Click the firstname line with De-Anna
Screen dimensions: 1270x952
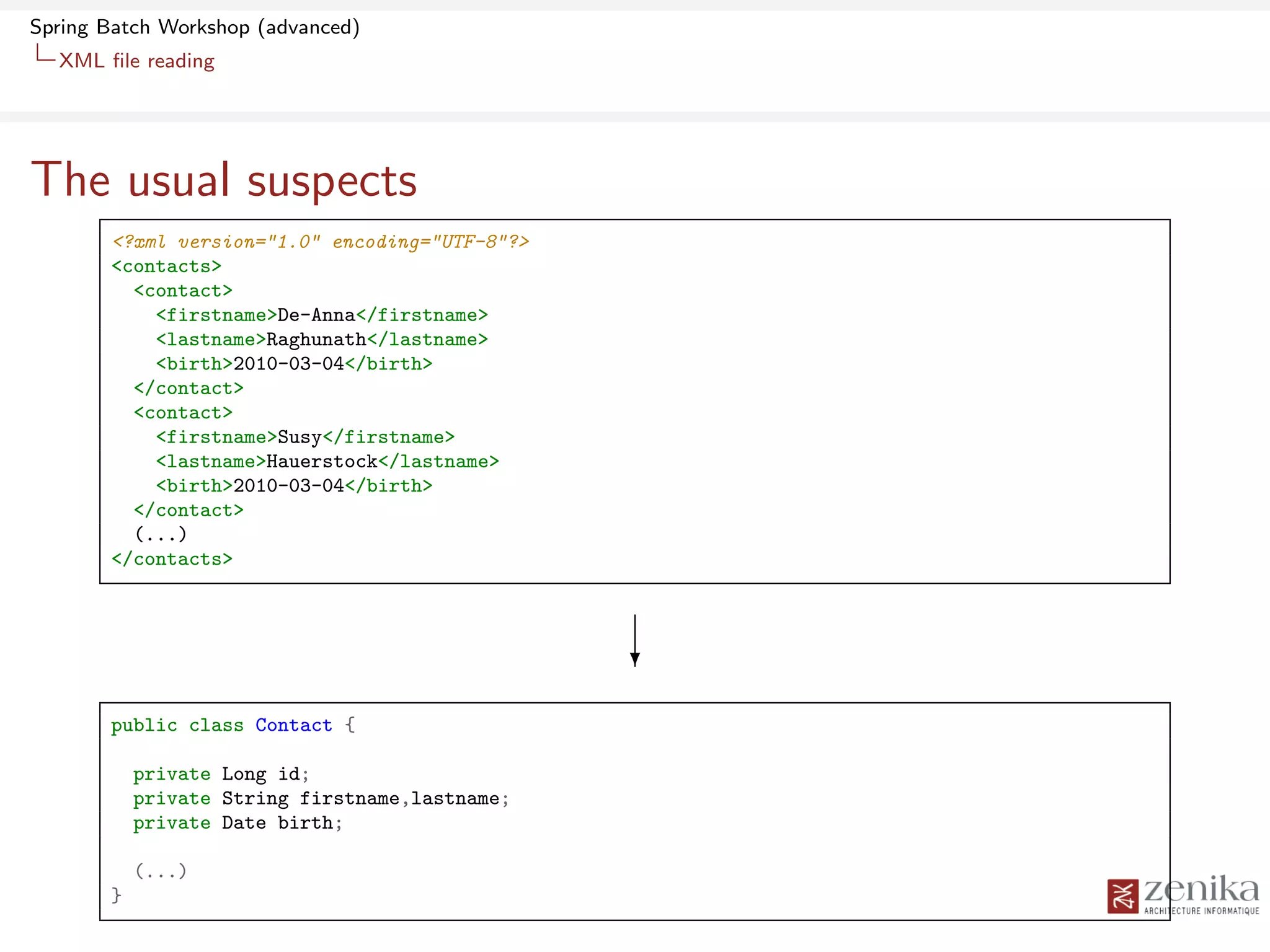click(322, 315)
